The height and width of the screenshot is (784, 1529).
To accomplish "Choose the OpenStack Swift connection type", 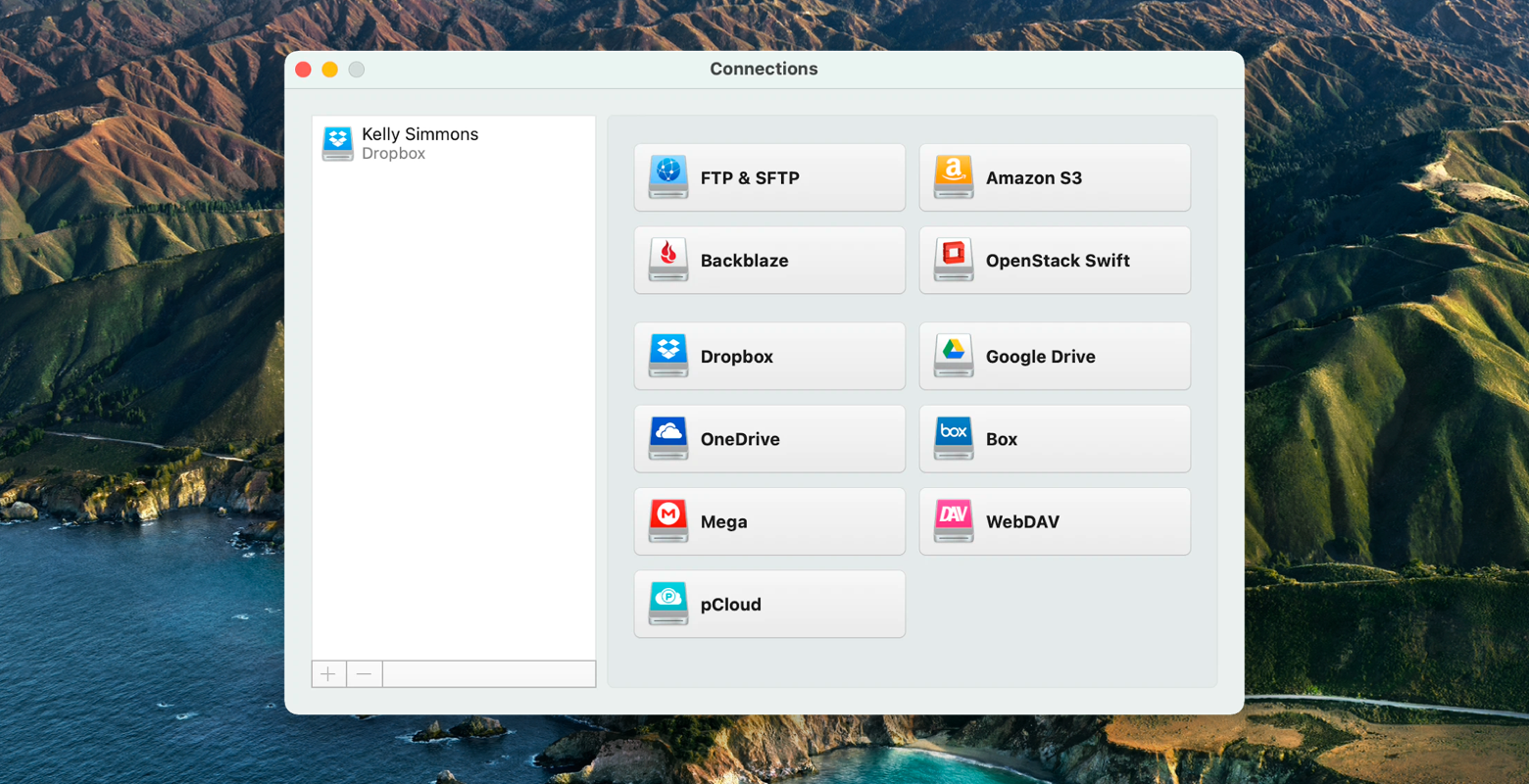I will point(1055,260).
